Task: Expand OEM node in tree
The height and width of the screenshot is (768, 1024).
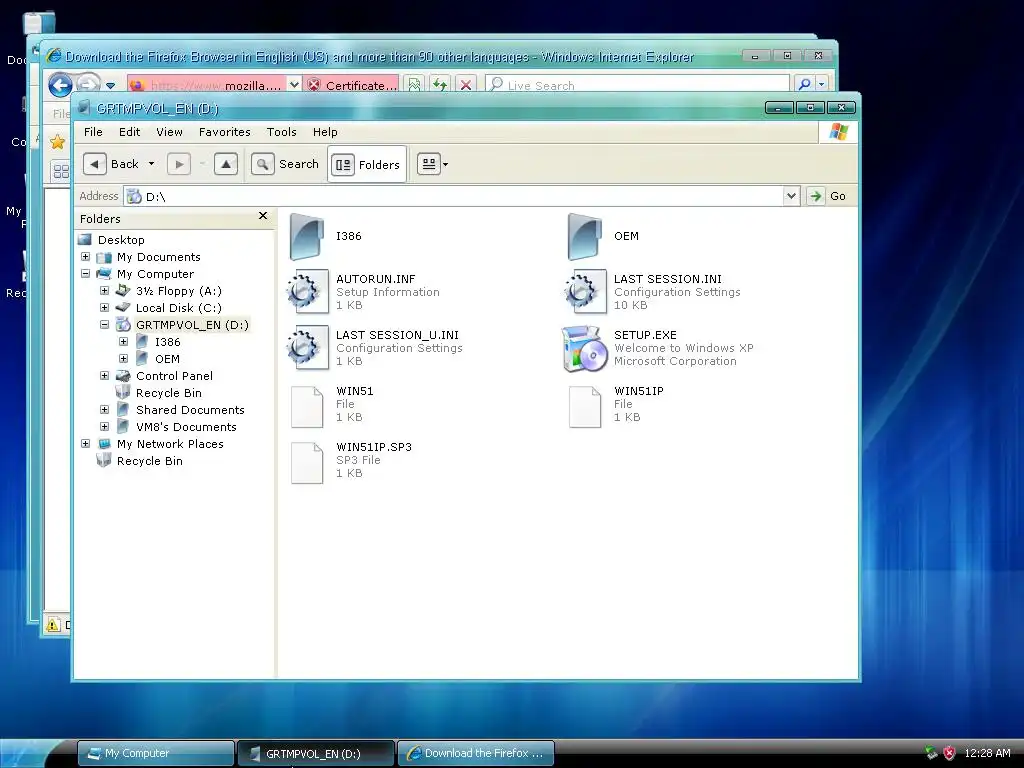Action: pos(123,359)
